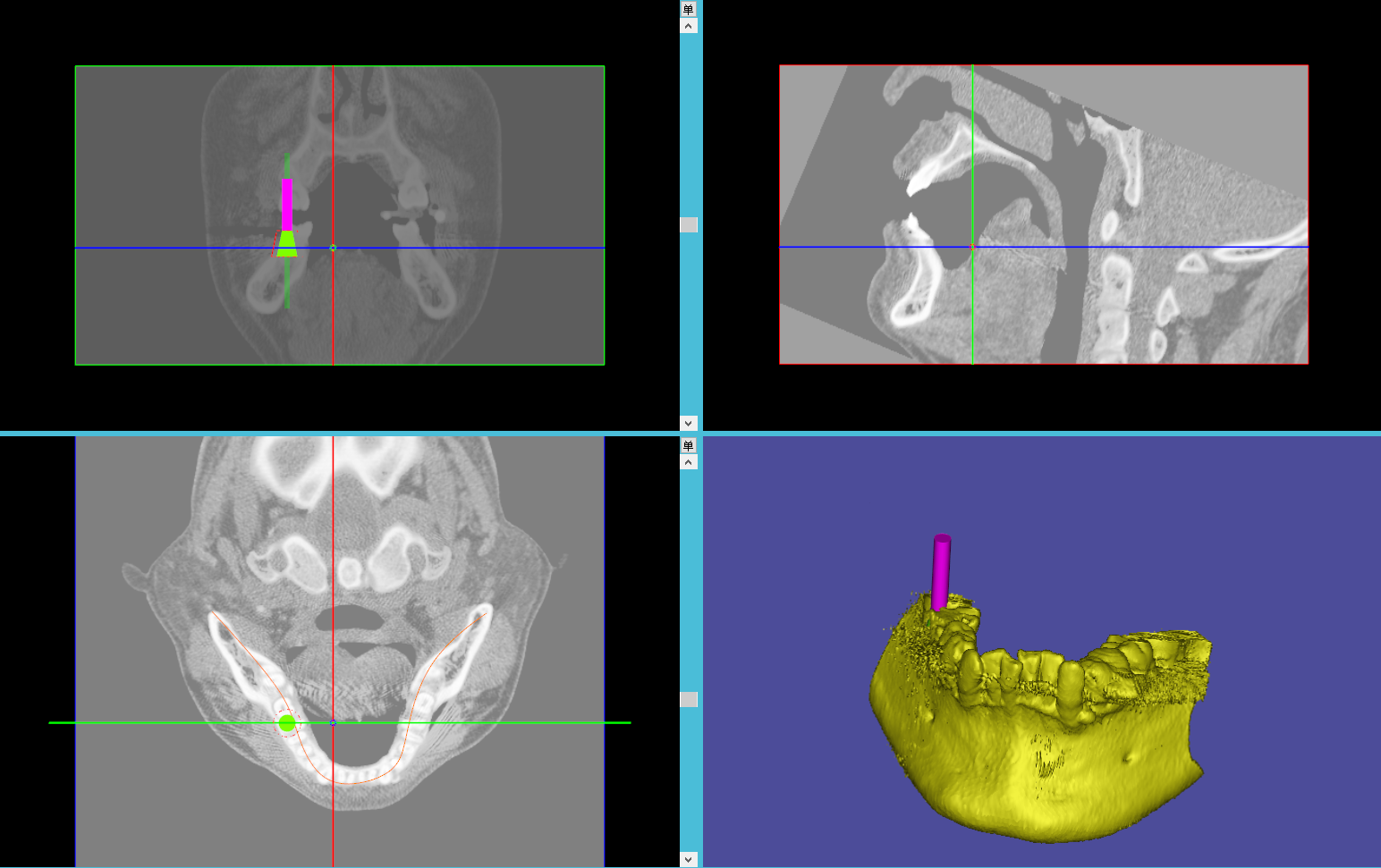Click the crosshair center in the coronal view
This screenshot has width=1381, height=868.
pos(333,248)
